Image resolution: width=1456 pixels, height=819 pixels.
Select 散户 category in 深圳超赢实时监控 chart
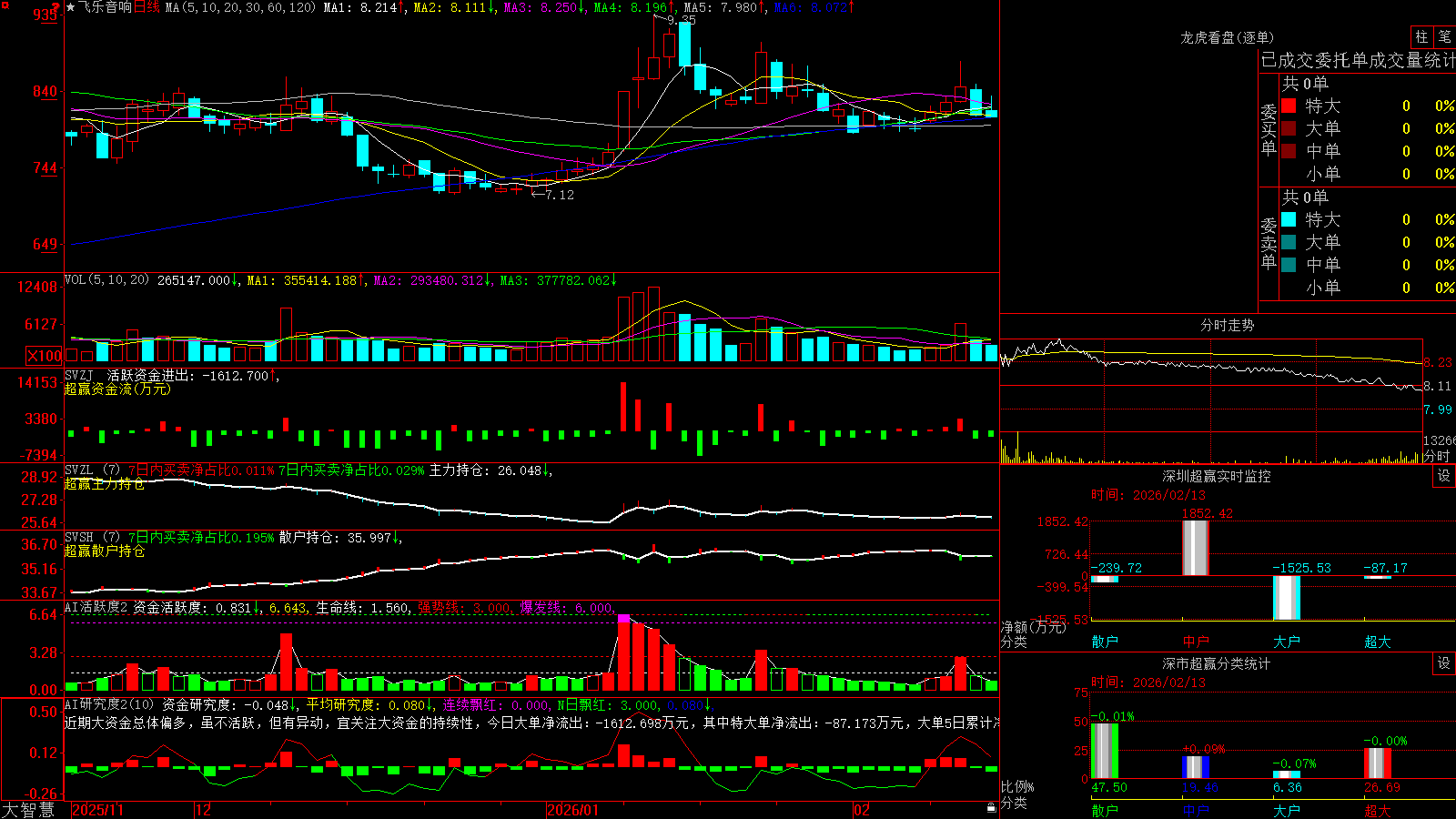pos(1105,642)
